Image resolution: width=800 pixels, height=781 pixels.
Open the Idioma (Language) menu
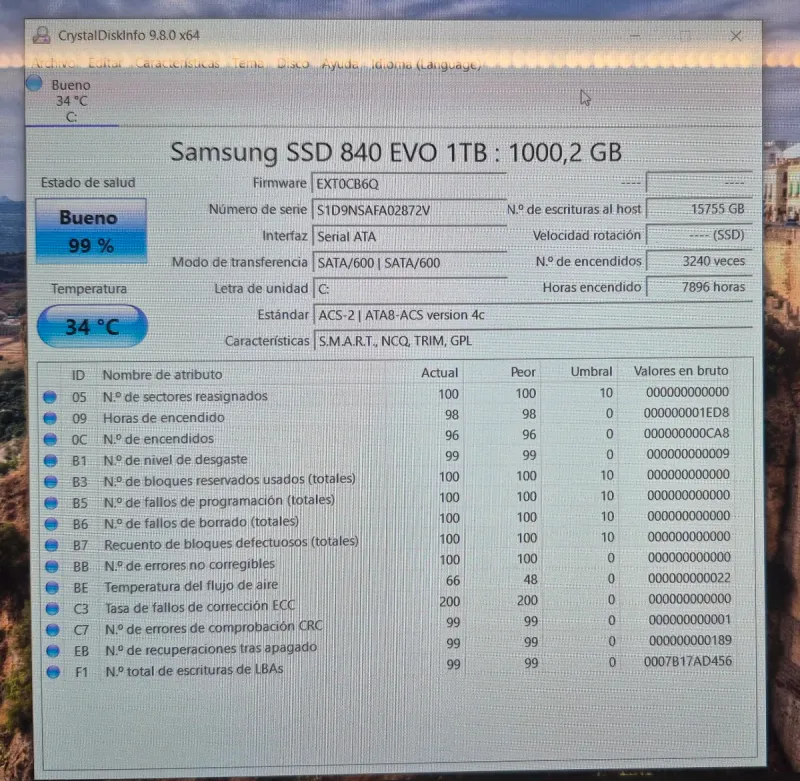426,64
